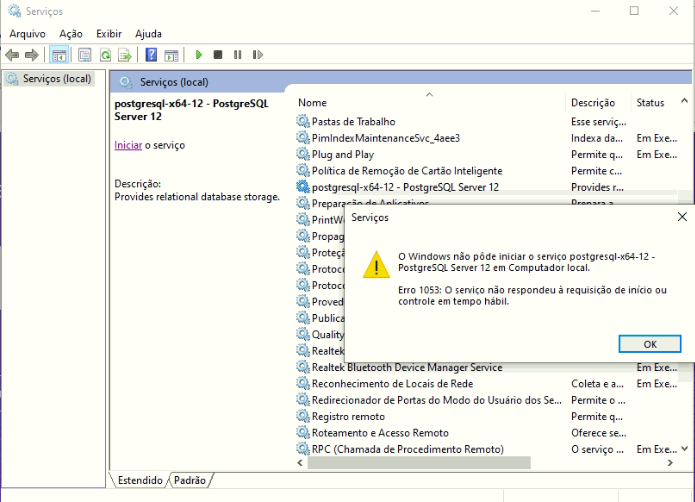Select Serviços (local) in the left tree
The height and width of the screenshot is (502, 695).
[x=56, y=79]
